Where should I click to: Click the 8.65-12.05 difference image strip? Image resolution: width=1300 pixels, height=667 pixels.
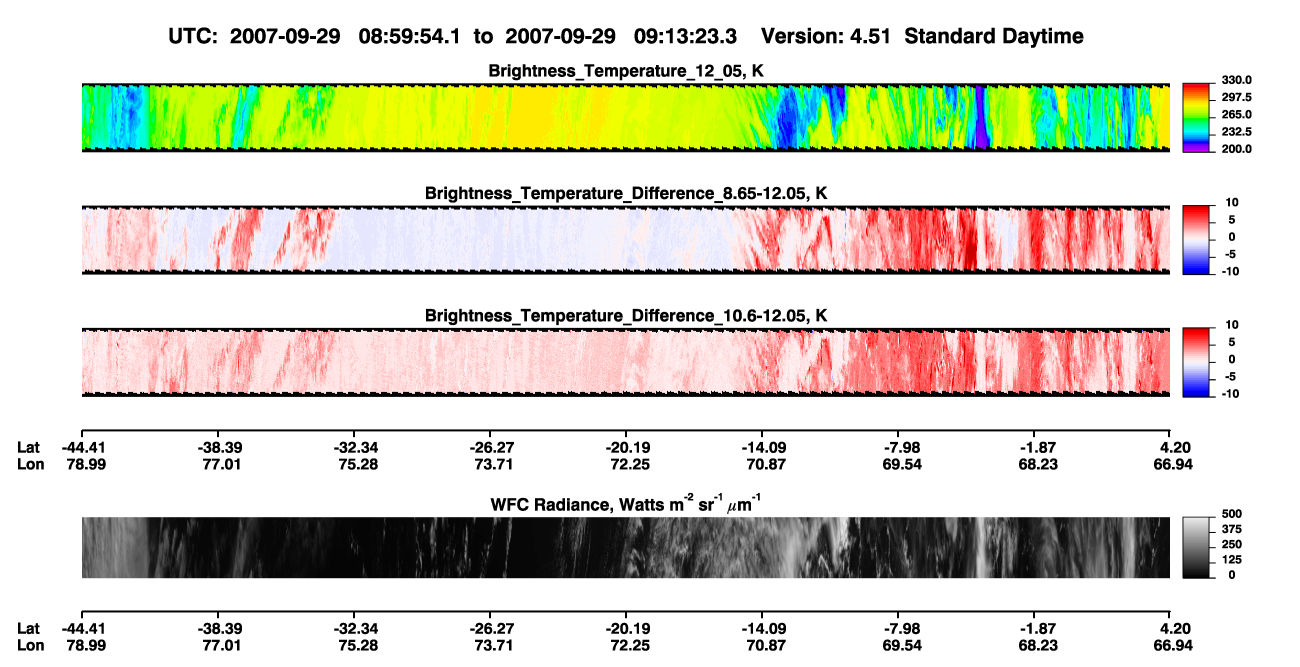626,240
